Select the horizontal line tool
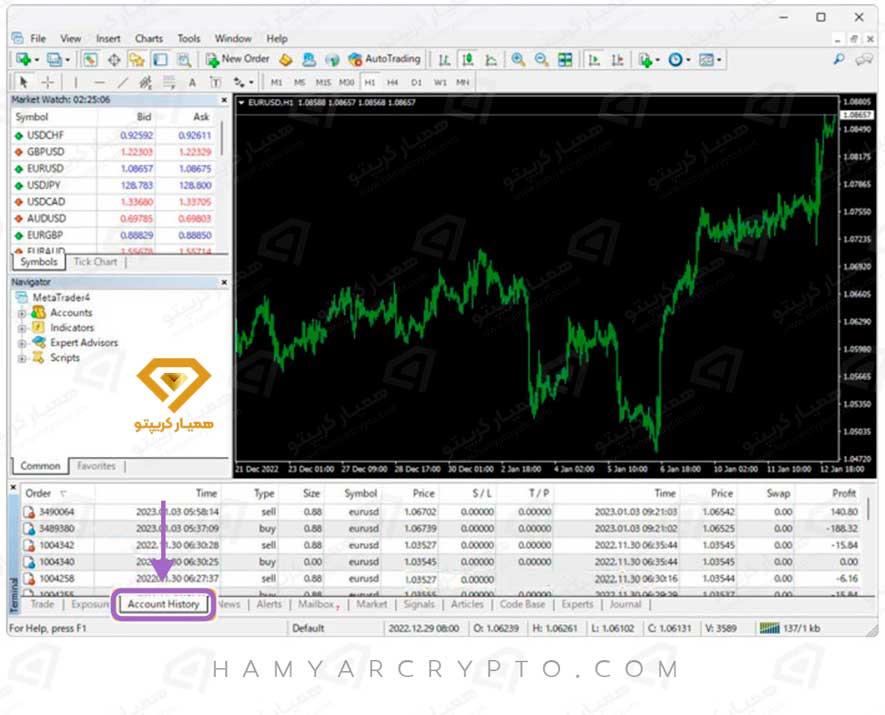The width and height of the screenshot is (885, 715). coord(99,82)
